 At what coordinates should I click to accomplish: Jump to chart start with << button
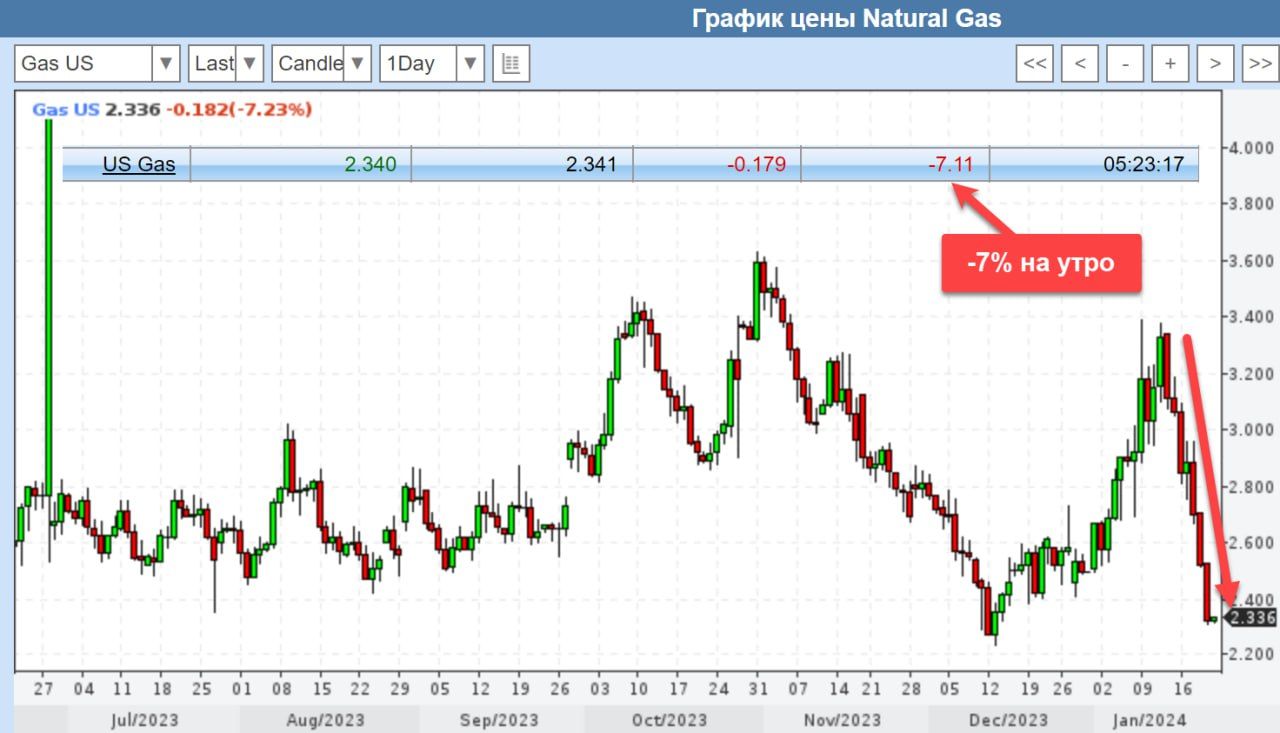1035,64
